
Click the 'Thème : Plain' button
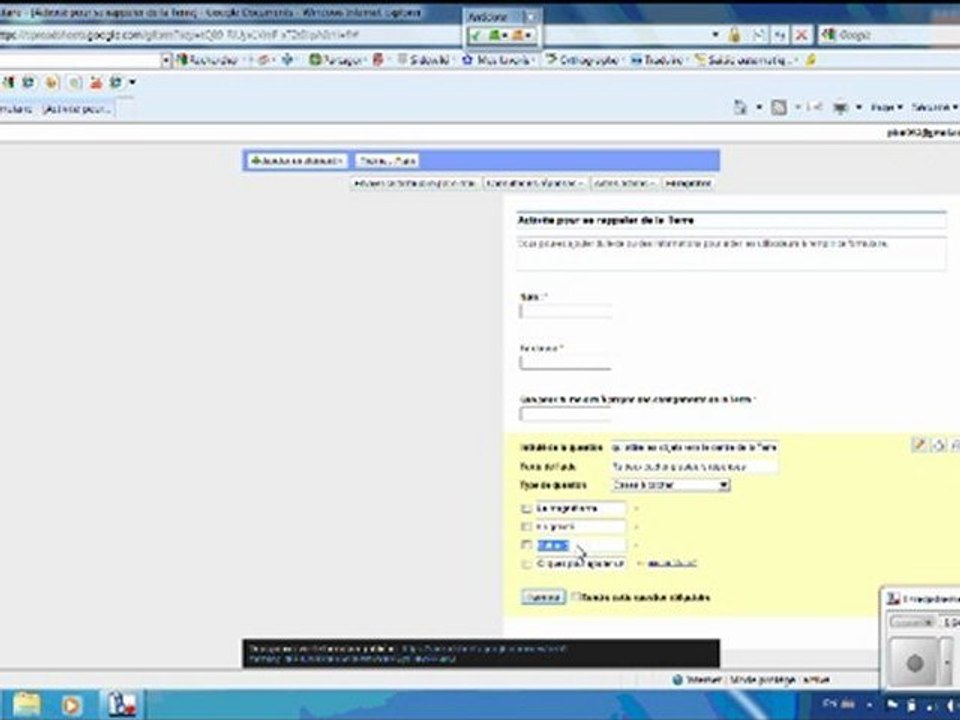(387, 161)
